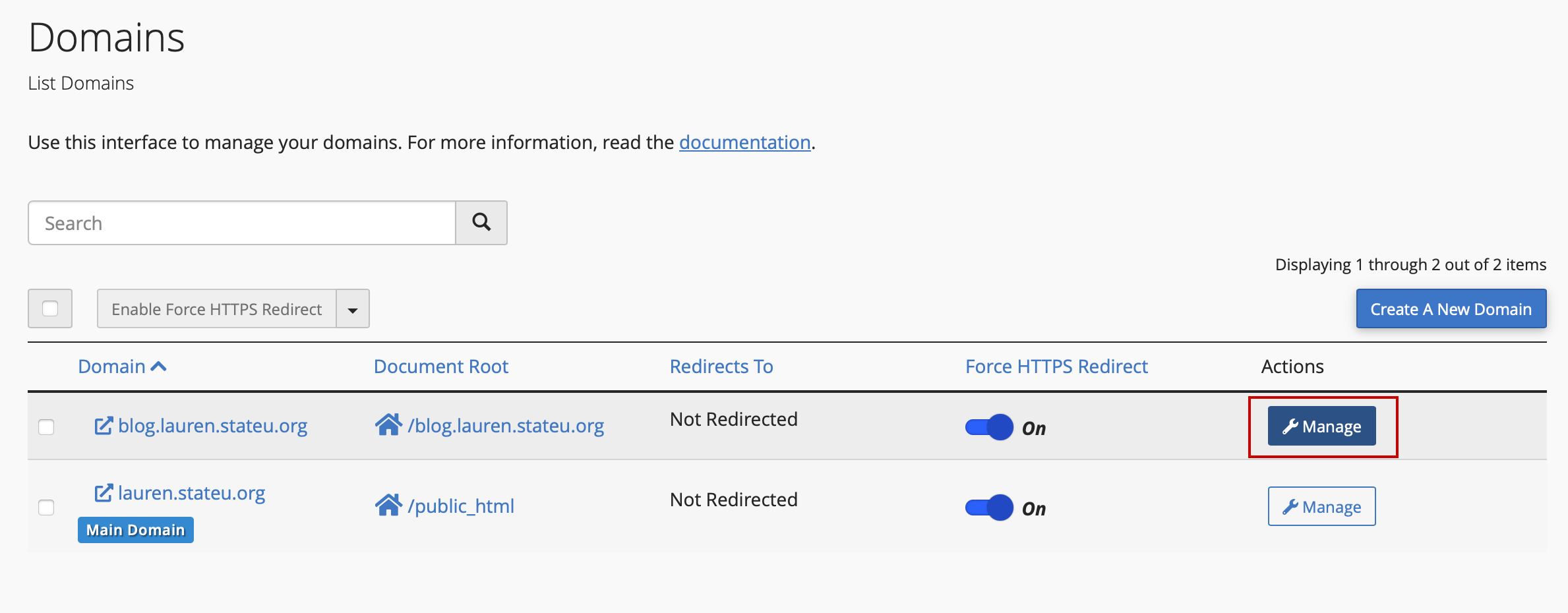1568x613 pixels.
Task: Click home icon beside /blog.lauren.stateu.org
Action: [x=388, y=425]
